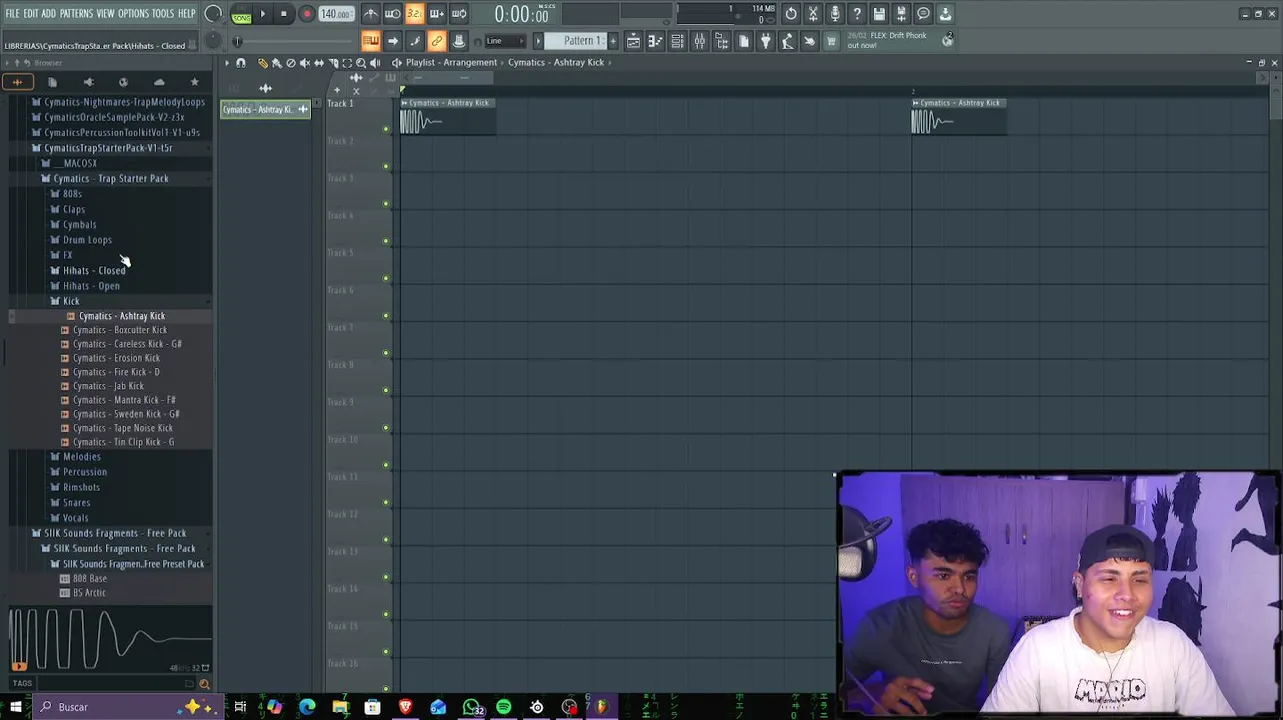Collapse Cymatics - Trap Starter Pack folder
The image size is (1283, 720).
(111, 179)
